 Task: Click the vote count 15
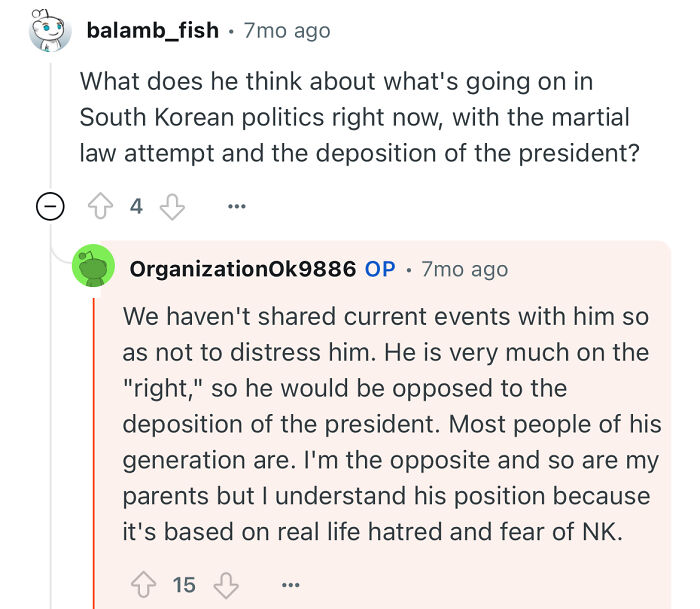click(184, 585)
